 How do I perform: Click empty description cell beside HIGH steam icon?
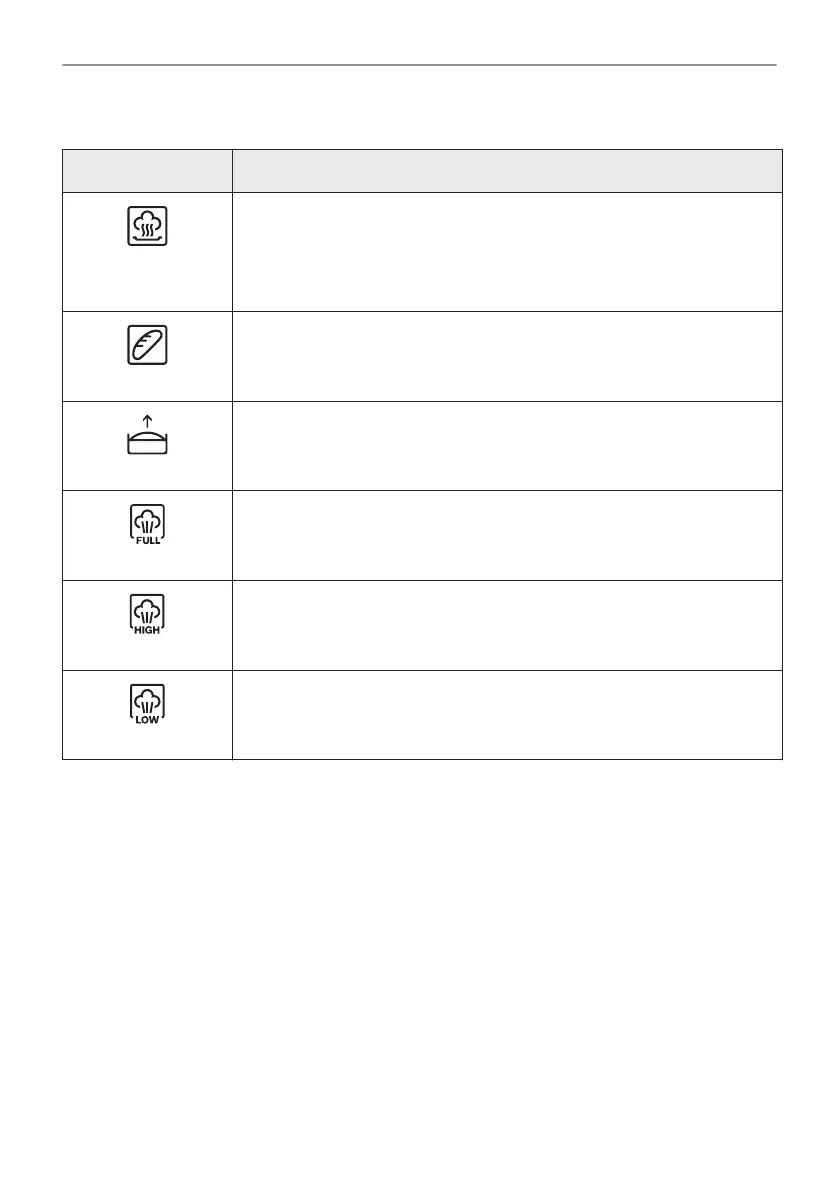pos(507,625)
